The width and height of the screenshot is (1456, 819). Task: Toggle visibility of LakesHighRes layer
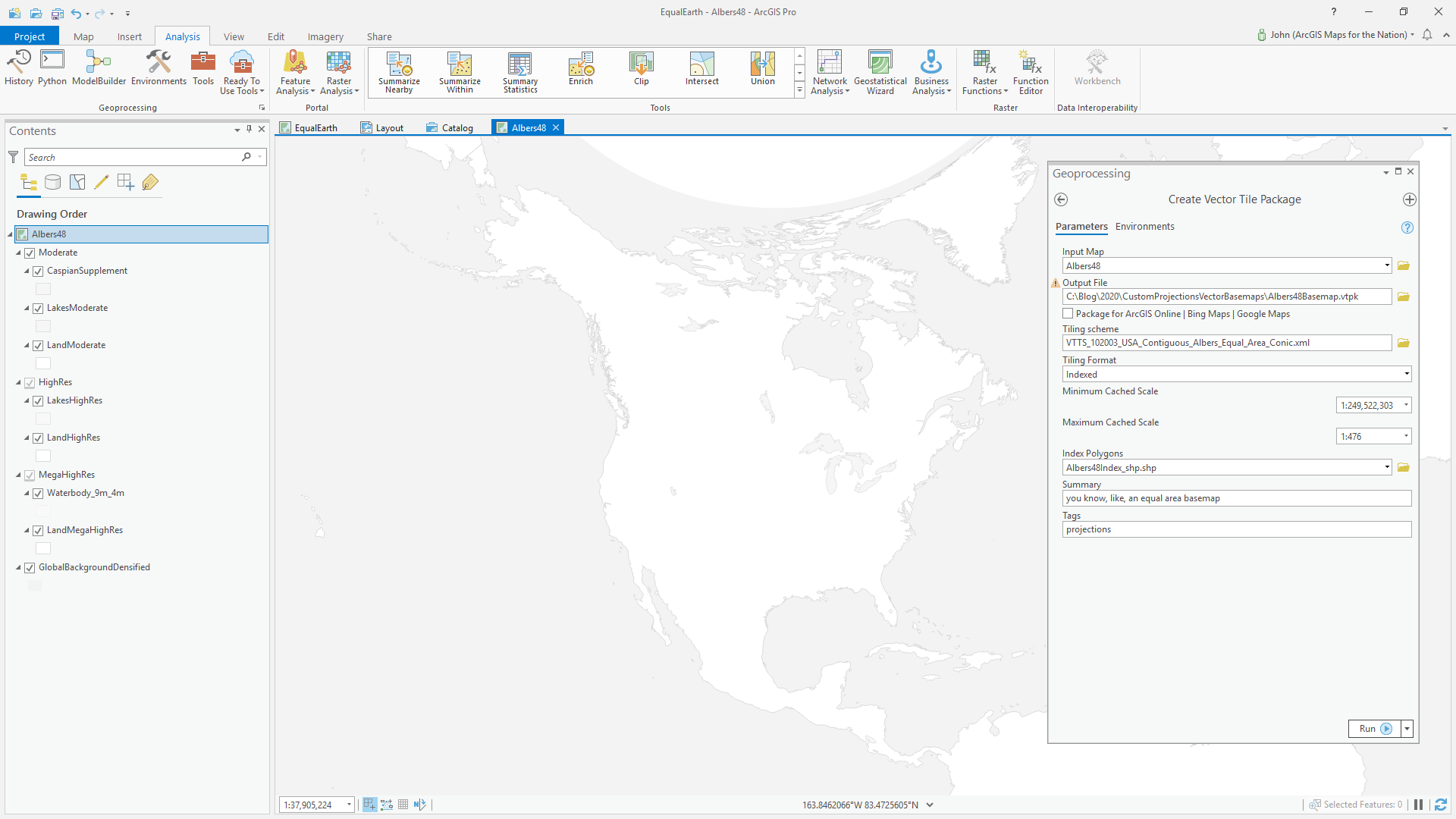pos(38,401)
